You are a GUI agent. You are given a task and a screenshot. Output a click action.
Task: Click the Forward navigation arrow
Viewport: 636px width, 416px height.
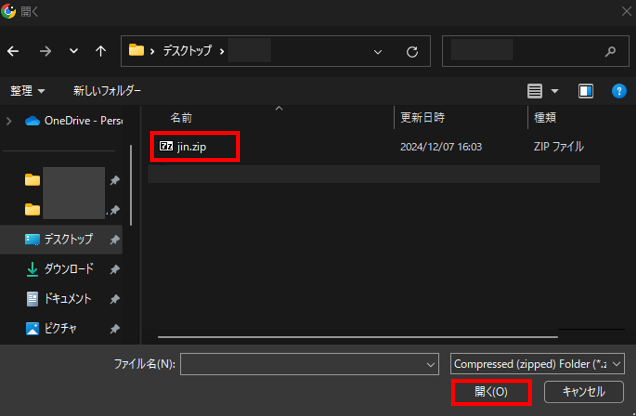click(45, 51)
